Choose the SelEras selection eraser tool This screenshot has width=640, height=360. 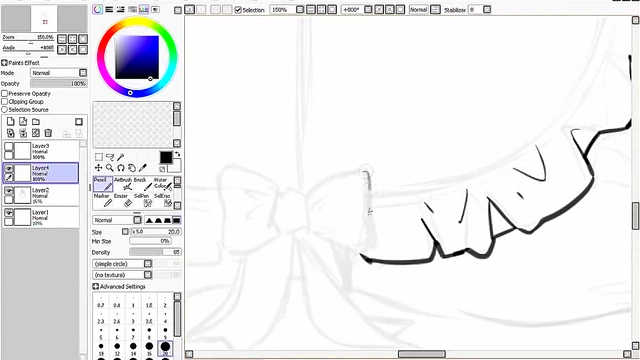tap(163, 200)
